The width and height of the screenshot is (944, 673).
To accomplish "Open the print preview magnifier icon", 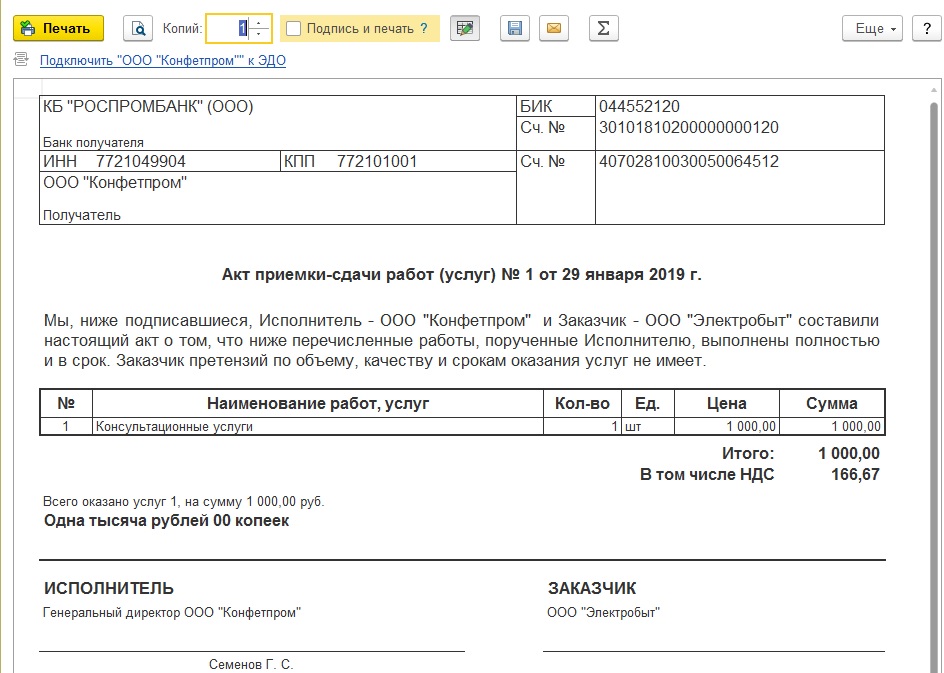I will [138, 28].
